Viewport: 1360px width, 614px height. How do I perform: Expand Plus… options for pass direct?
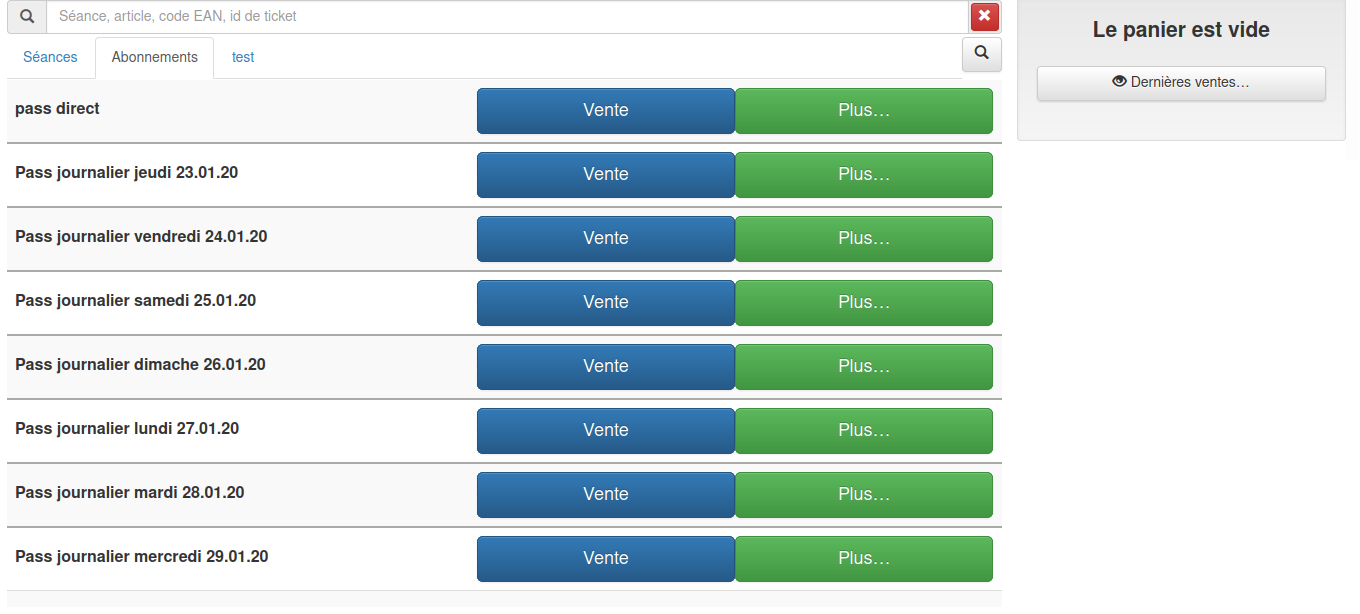pyautogui.click(x=864, y=111)
